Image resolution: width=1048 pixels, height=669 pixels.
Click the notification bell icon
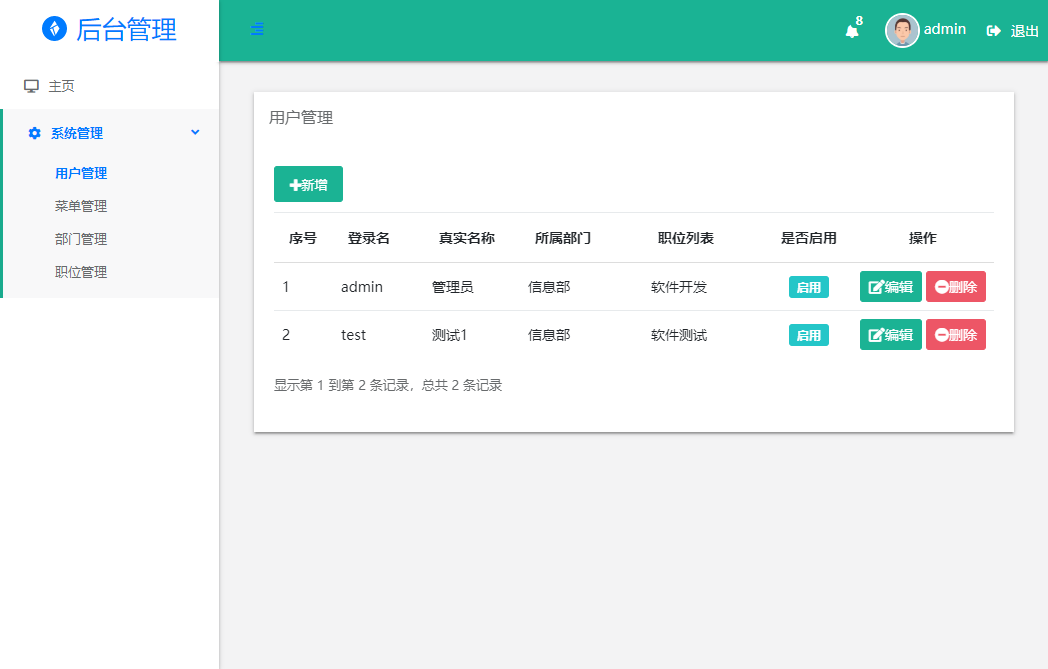tap(852, 31)
